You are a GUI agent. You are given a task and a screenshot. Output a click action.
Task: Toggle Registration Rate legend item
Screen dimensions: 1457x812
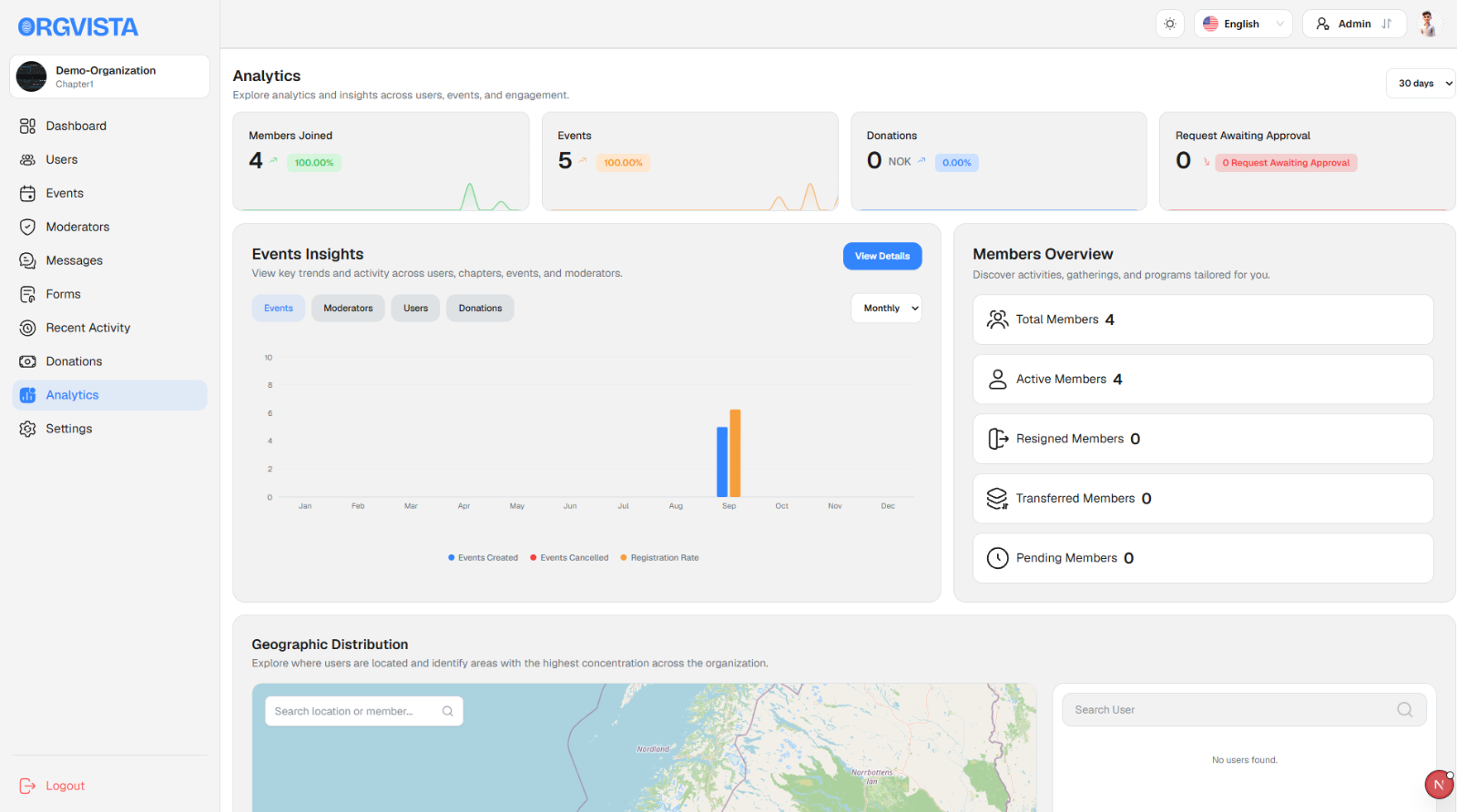pyautogui.click(x=659, y=558)
